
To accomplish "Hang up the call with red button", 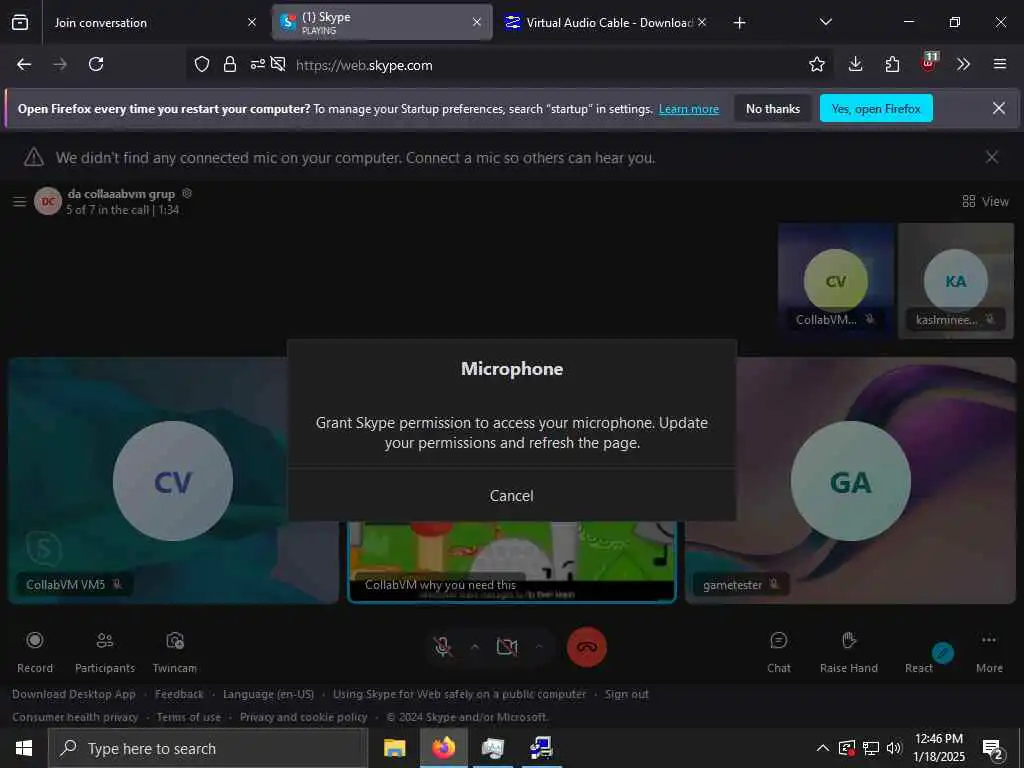I will tap(586, 647).
